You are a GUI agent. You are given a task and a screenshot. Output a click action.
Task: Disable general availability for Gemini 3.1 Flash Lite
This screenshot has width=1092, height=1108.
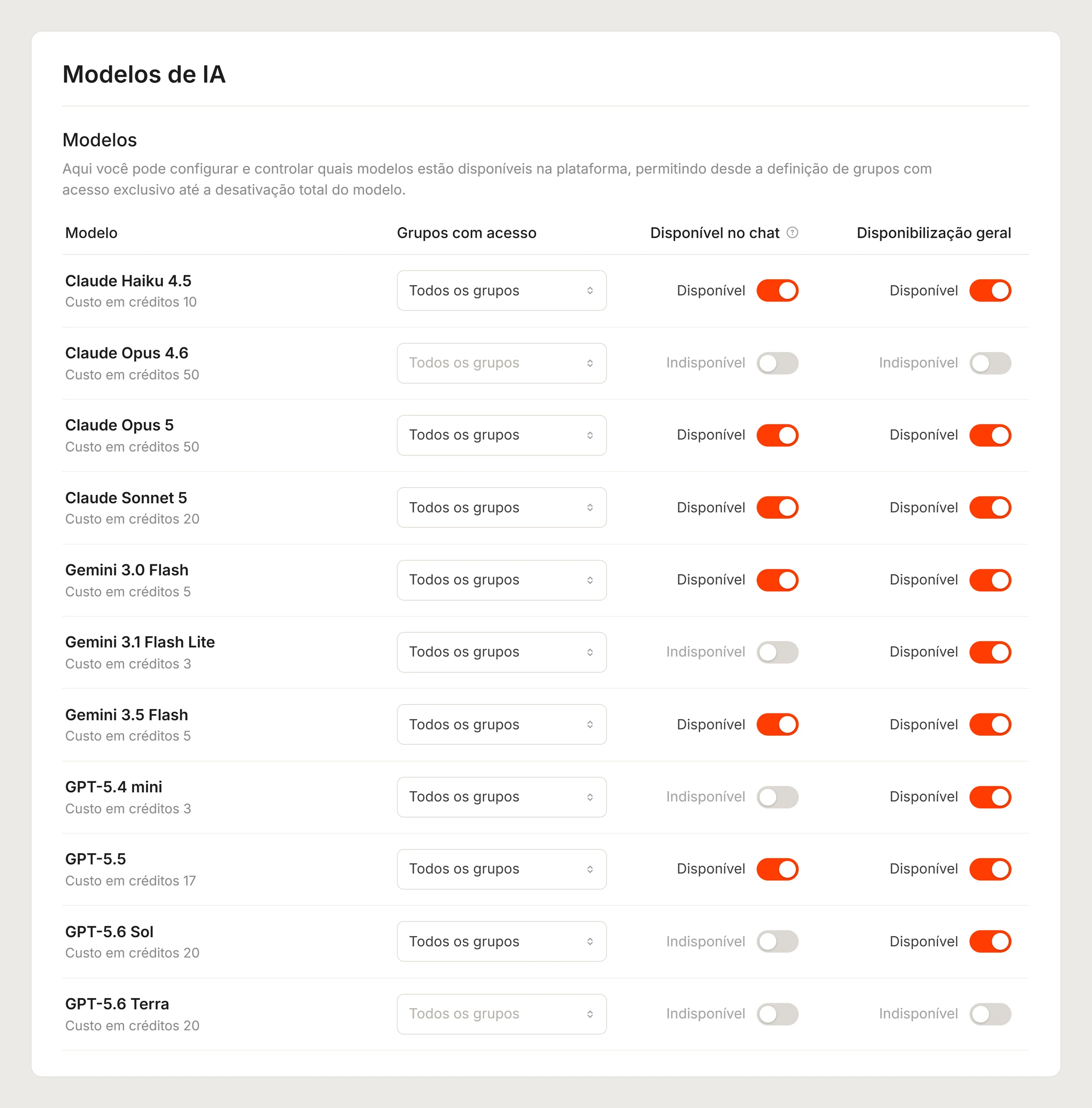pyautogui.click(x=990, y=652)
